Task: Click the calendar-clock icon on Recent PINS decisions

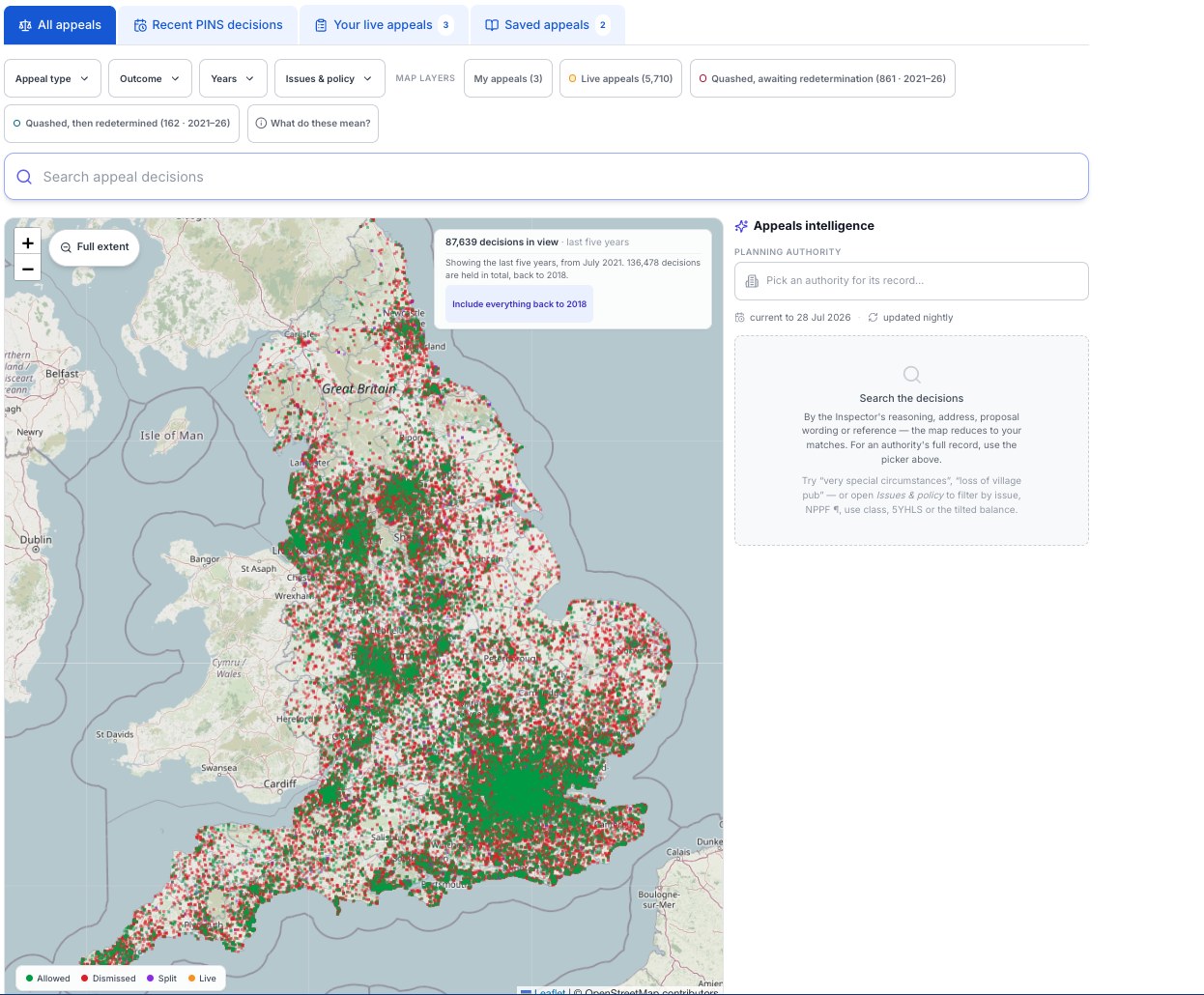Action: 140,25
